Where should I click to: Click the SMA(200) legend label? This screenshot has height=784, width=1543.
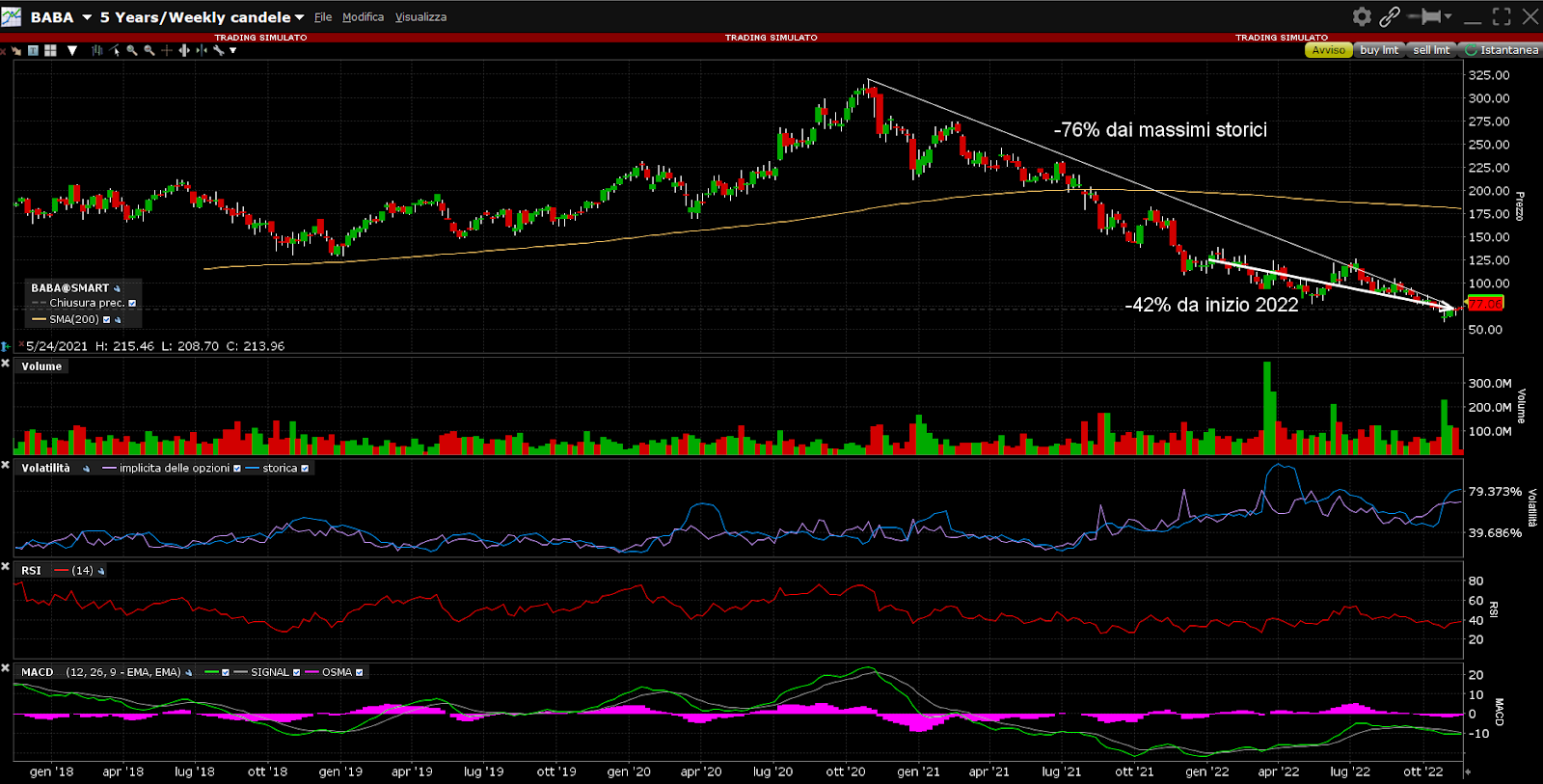pos(74,319)
